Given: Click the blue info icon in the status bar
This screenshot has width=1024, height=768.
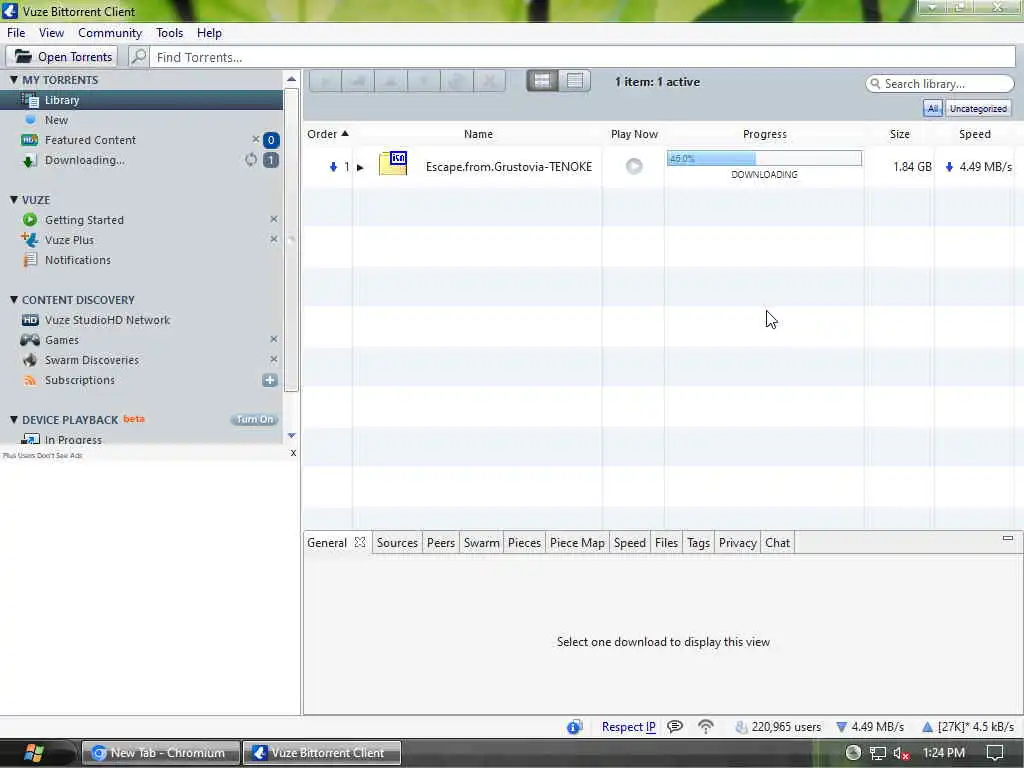Looking at the screenshot, I should tap(574, 727).
